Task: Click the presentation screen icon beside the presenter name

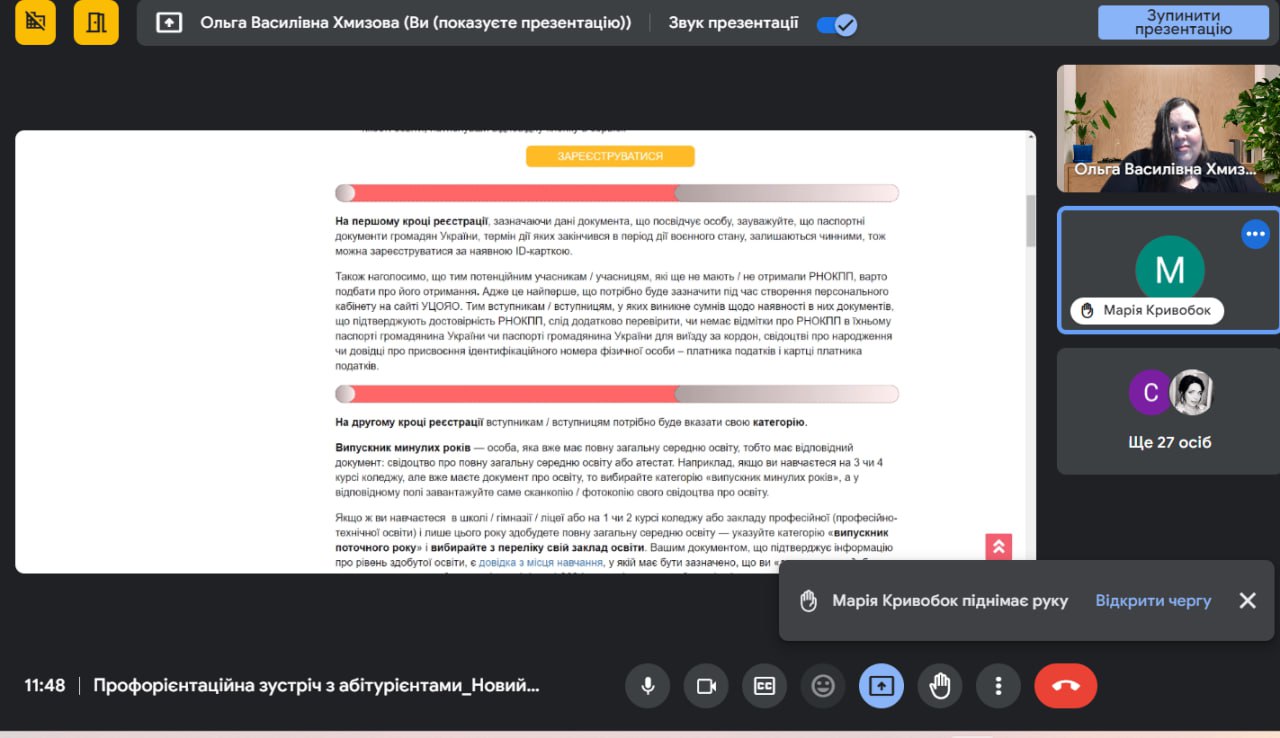Action: (169, 23)
